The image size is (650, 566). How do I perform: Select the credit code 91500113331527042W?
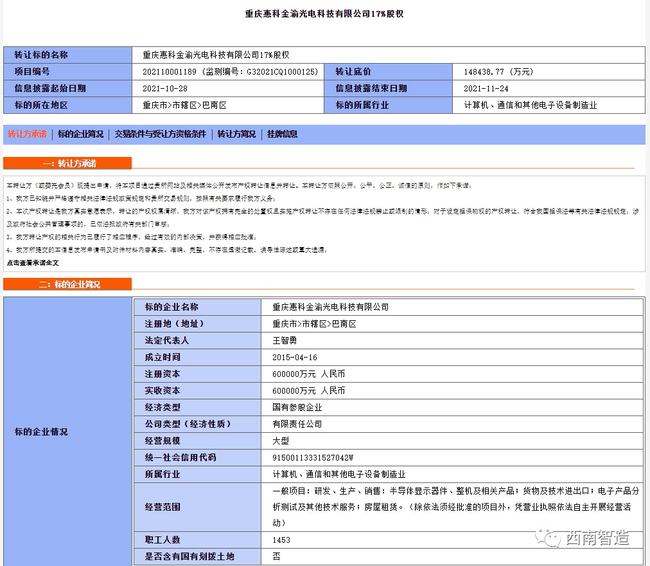[x=314, y=457]
